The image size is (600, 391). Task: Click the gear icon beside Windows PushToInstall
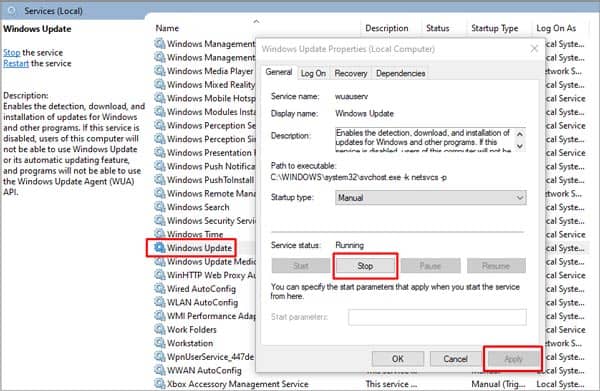[160, 179]
